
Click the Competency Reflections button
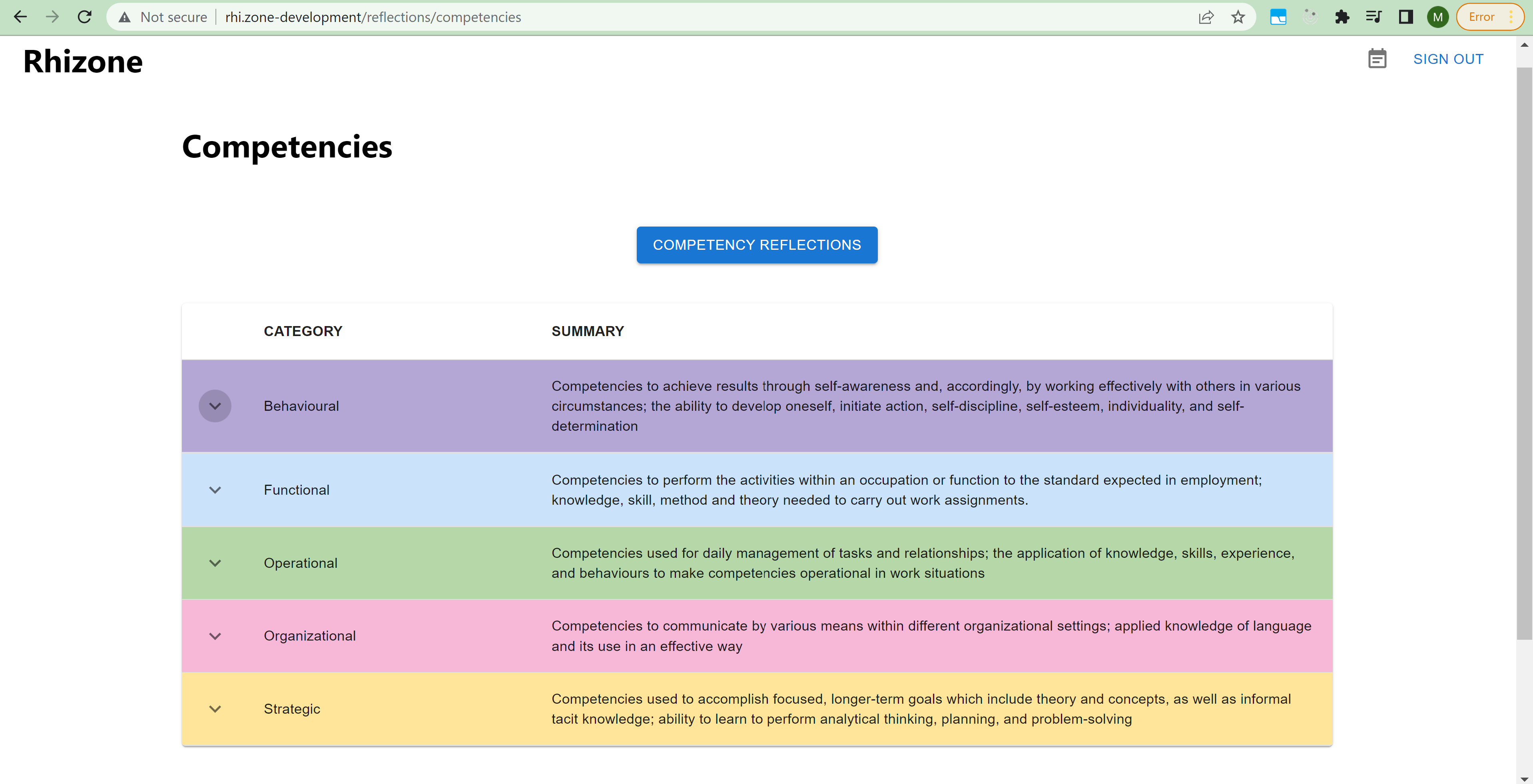coord(756,245)
